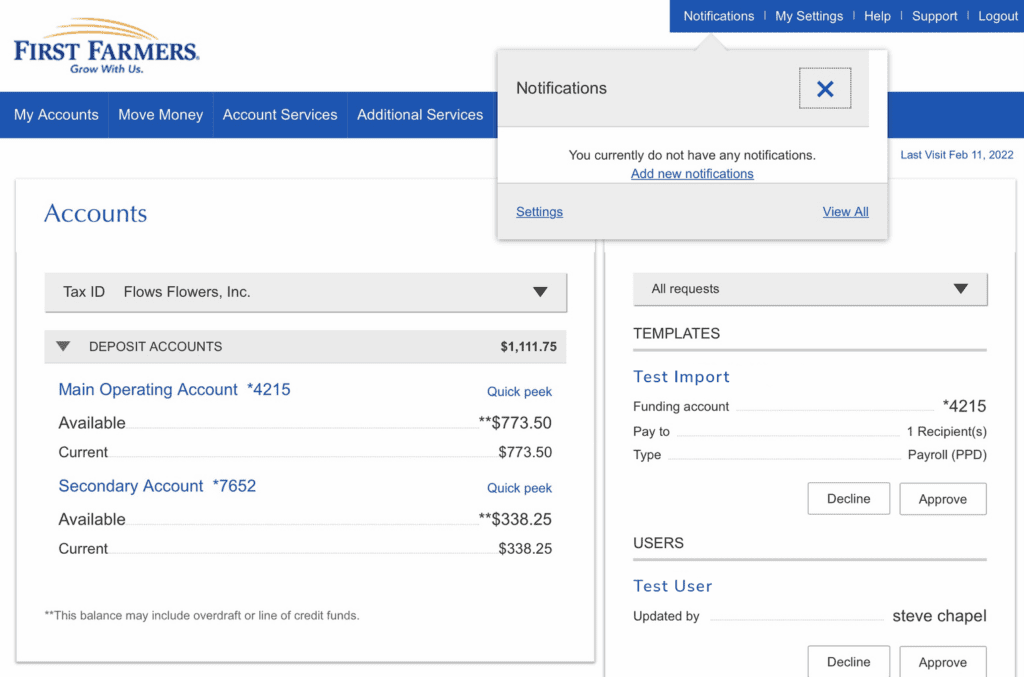This screenshot has width=1024, height=677.
Task: Open Account Services menu
Action: [x=280, y=115]
